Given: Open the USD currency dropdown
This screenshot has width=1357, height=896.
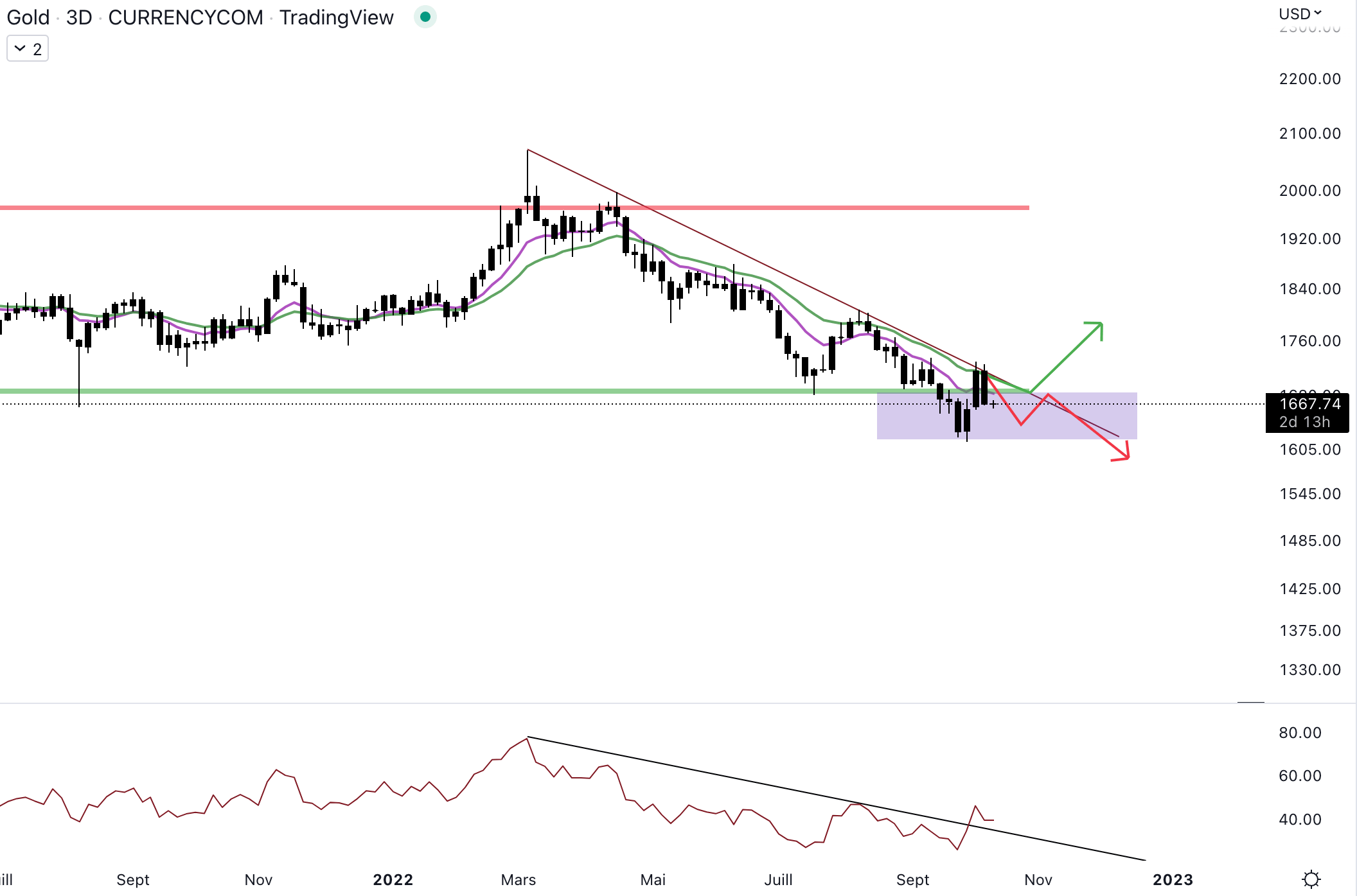Looking at the screenshot, I should pyautogui.click(x=1299, y=13).
